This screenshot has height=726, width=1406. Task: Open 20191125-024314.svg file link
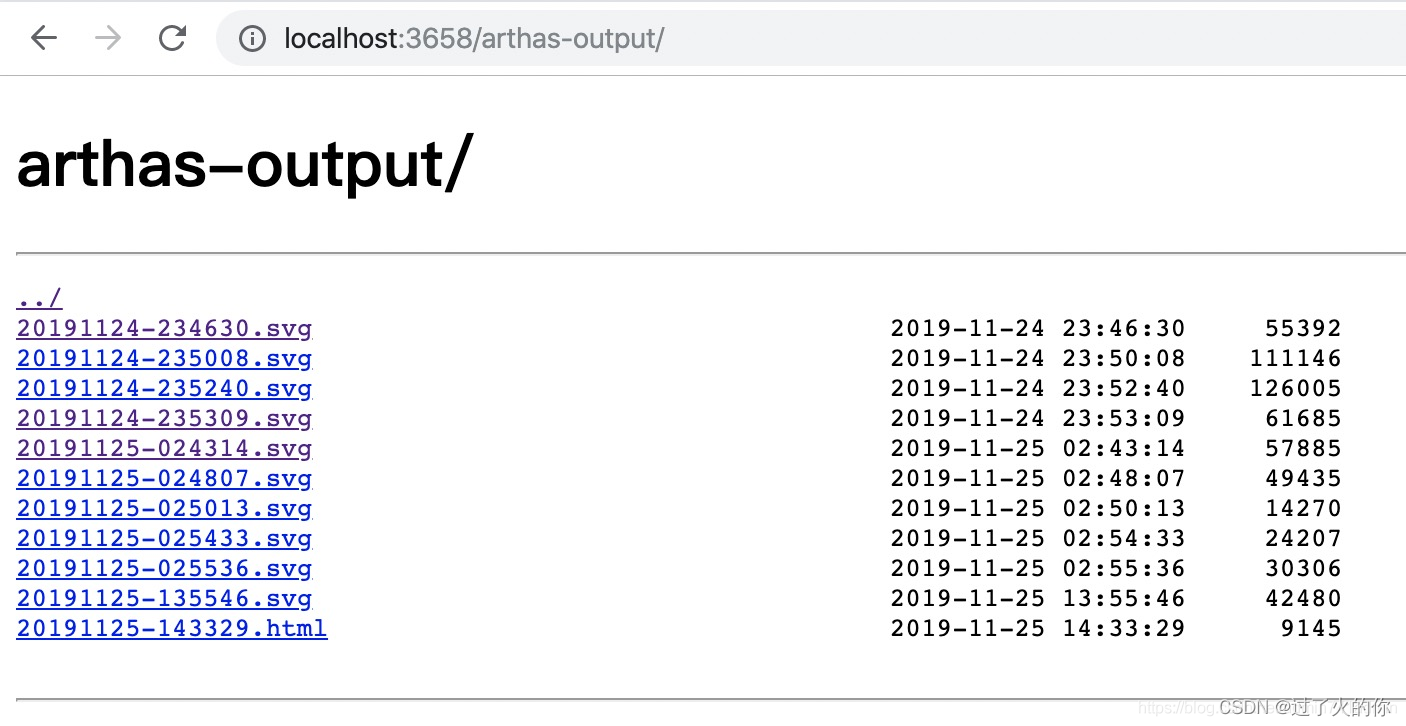[164, 448]
